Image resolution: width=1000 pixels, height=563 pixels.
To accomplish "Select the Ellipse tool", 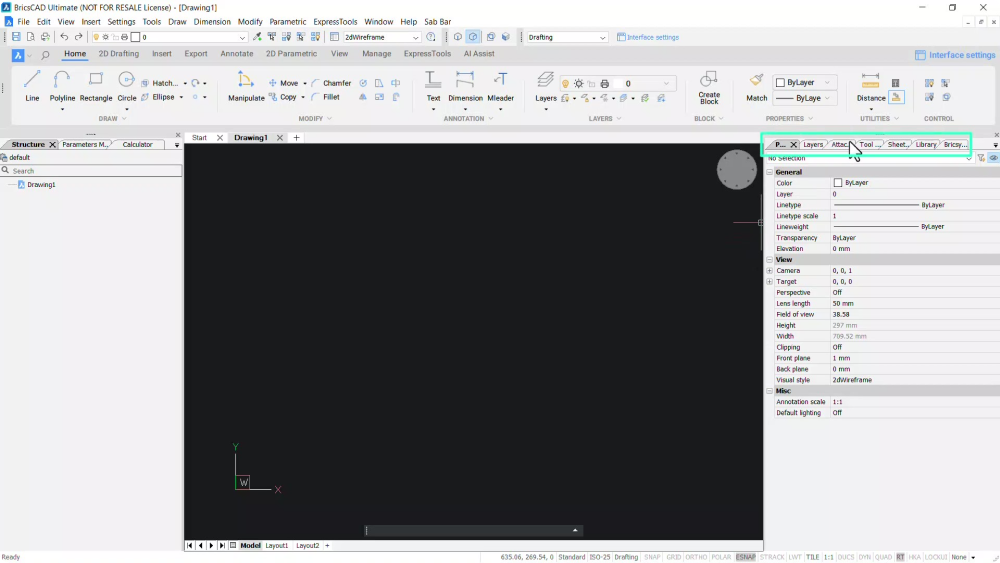I will (x=158, y=97).
